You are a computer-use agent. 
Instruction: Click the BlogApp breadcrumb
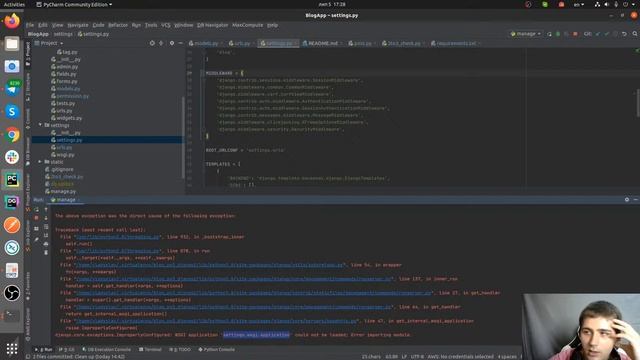[x=38, y=34]
